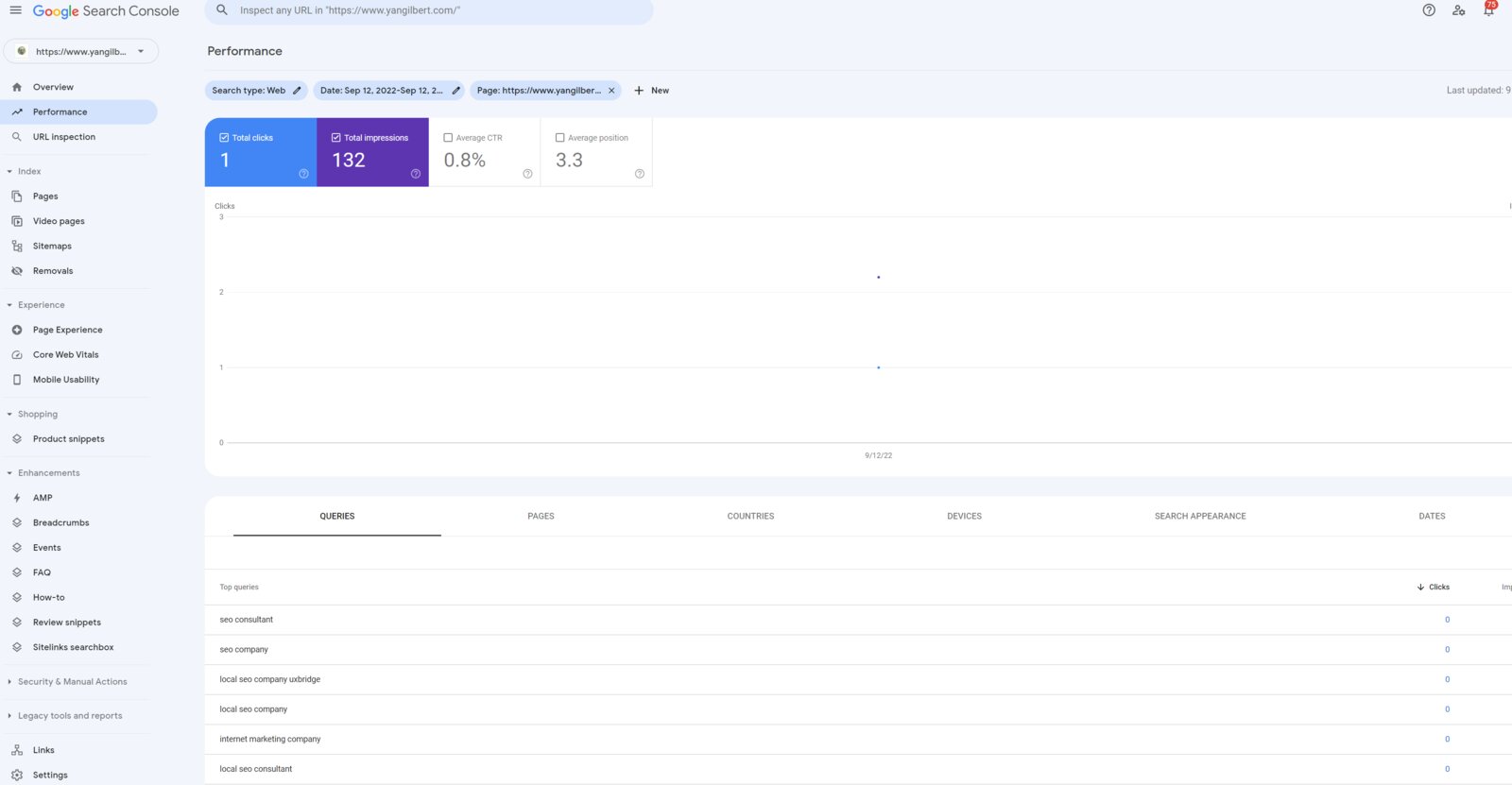Screen dimensions: 1512x785
Task: Click the search magnifier icon in URL bar
Action: 222,10
